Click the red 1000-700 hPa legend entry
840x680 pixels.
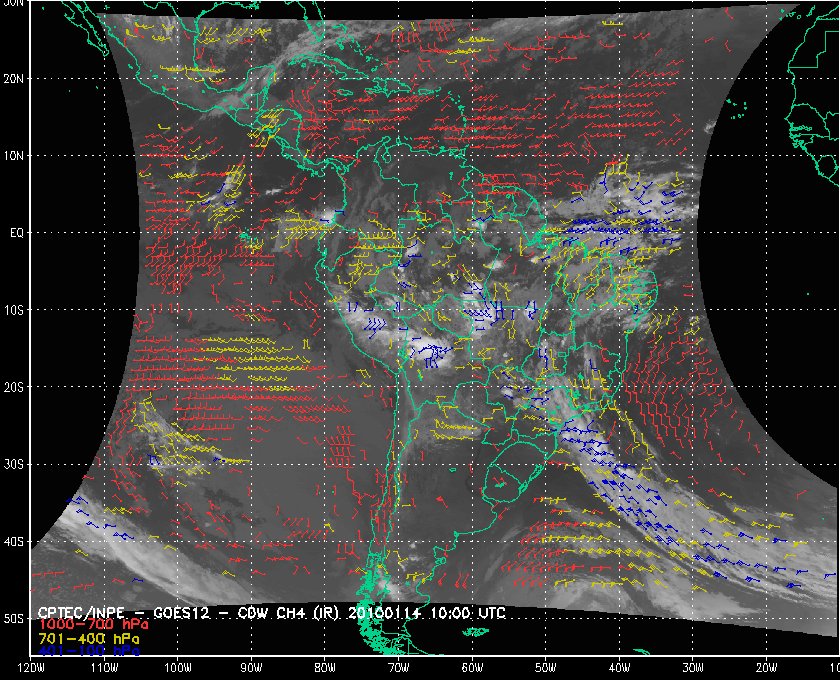click(x=93, y=625)
